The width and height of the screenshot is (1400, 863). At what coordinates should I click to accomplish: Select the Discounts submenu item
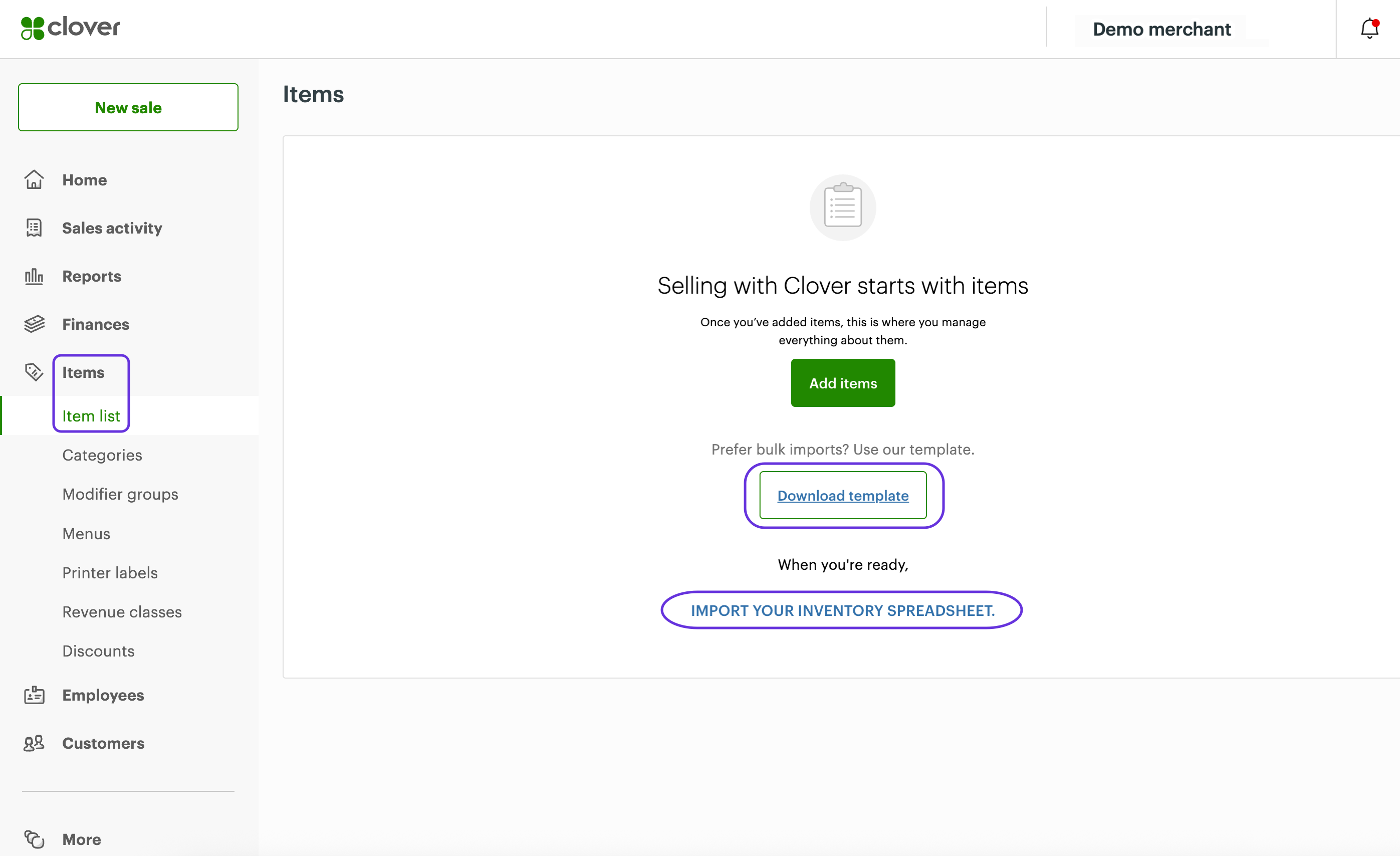click(x=98, y=652)
